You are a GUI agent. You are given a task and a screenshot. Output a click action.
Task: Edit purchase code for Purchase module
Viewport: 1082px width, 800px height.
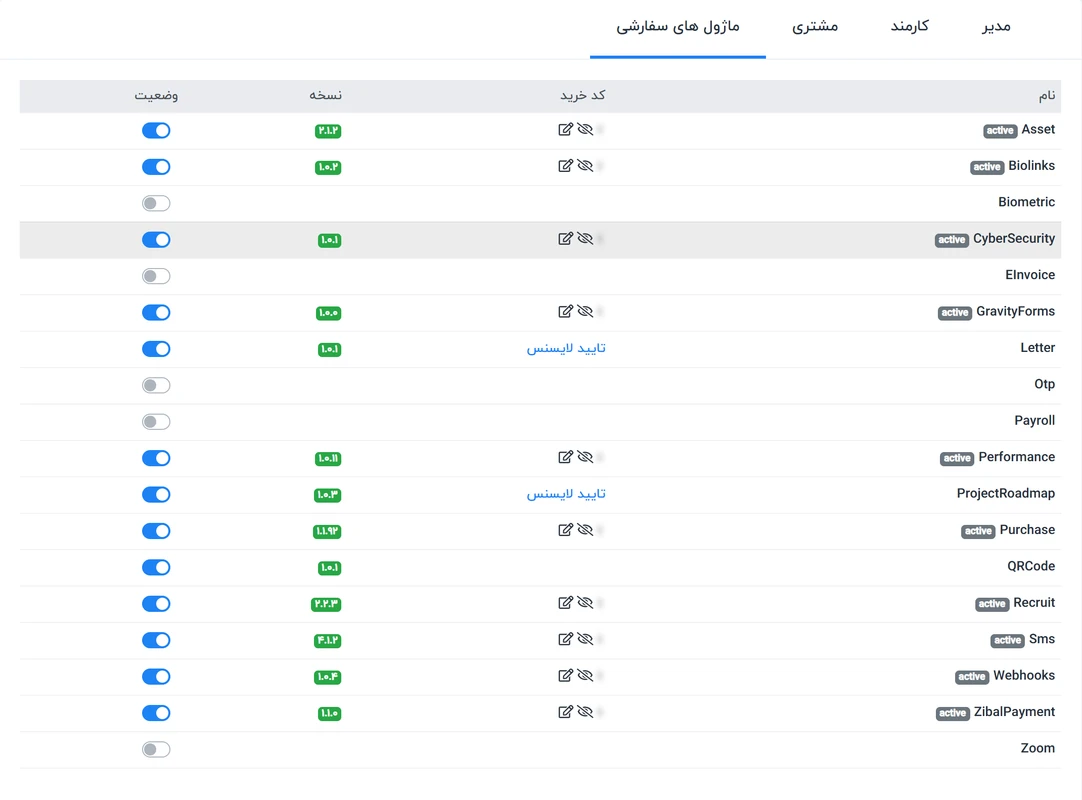click(565, 529)
